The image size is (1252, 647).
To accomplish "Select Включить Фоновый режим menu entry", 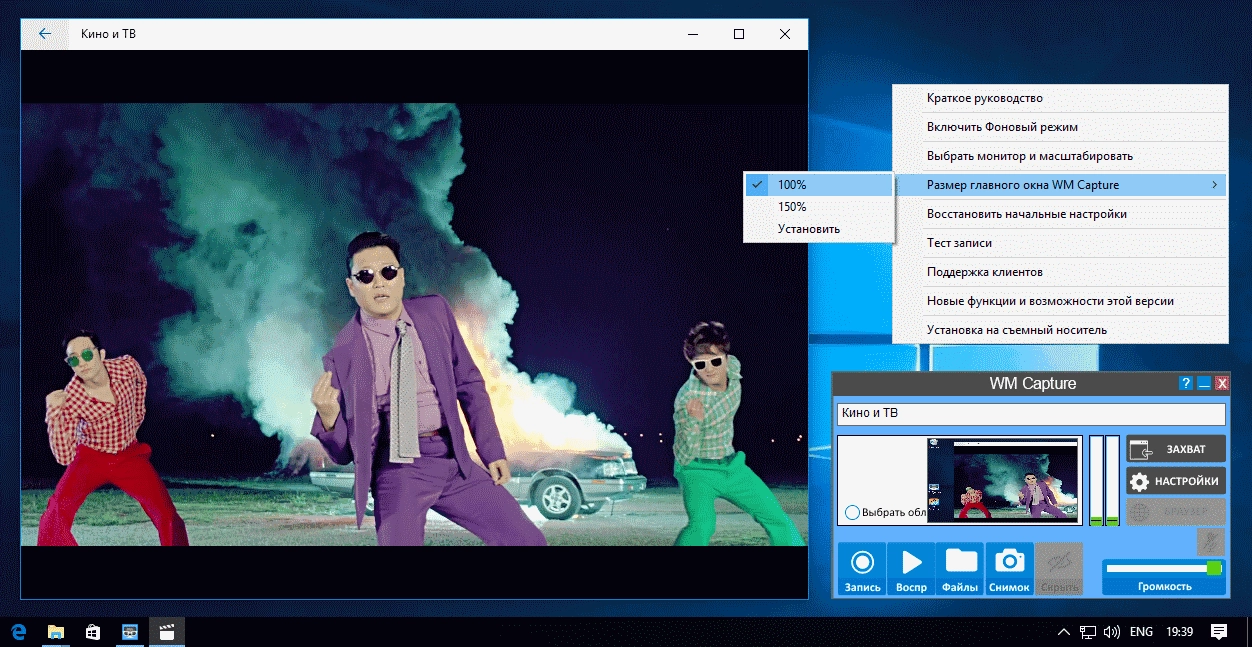I will coord(1060,127).
